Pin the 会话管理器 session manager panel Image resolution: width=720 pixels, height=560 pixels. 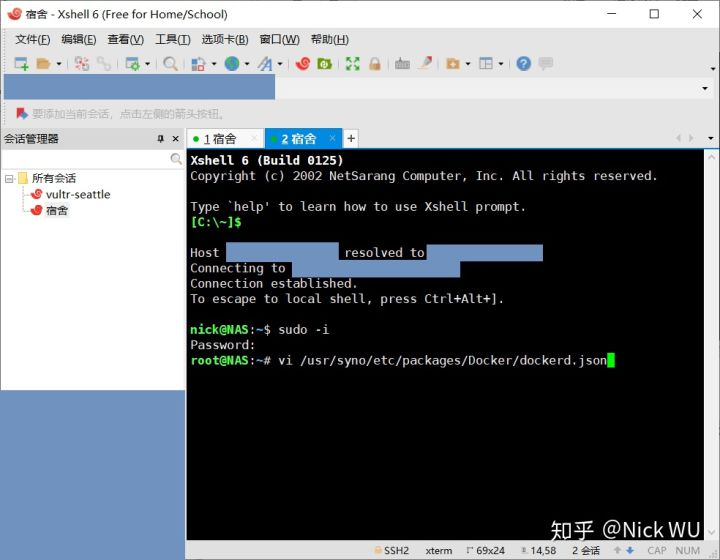click(x=160, y=139)
